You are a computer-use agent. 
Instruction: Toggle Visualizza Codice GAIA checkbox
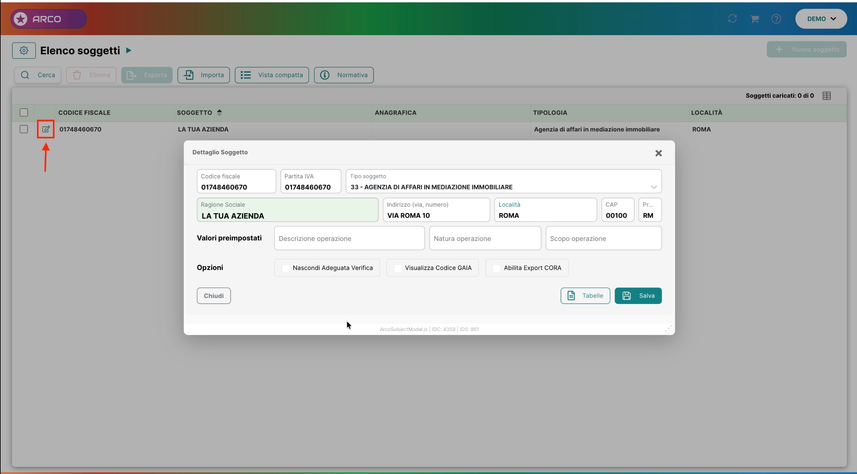[397, 268]
